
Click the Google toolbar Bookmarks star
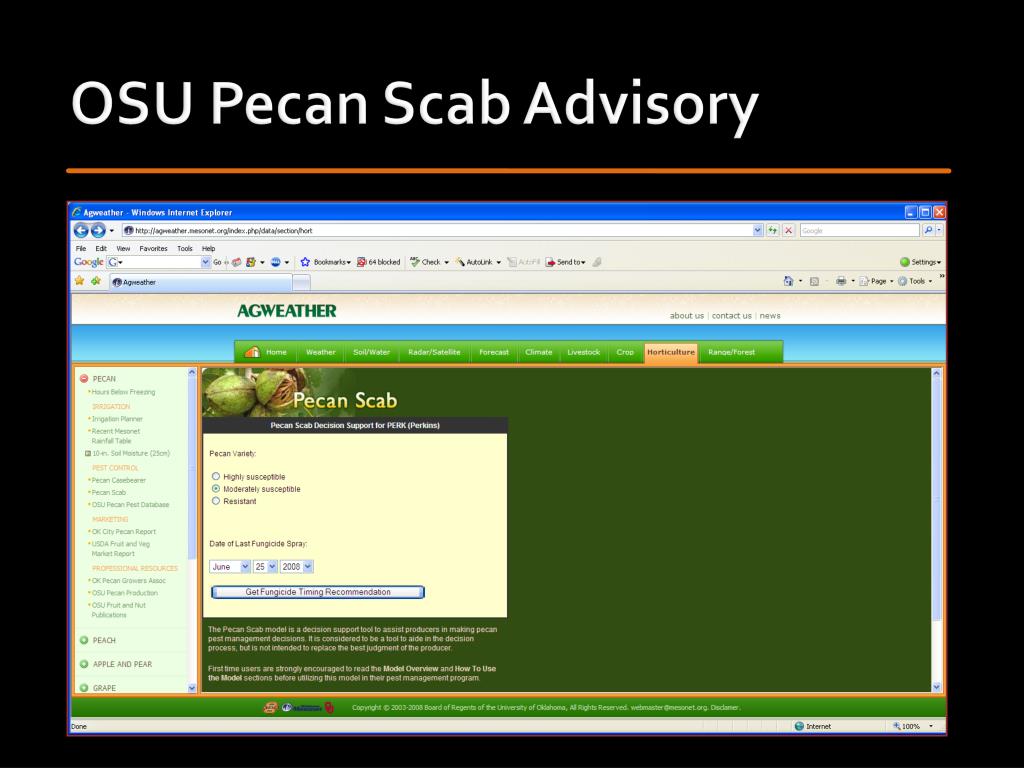coord(305,262)
